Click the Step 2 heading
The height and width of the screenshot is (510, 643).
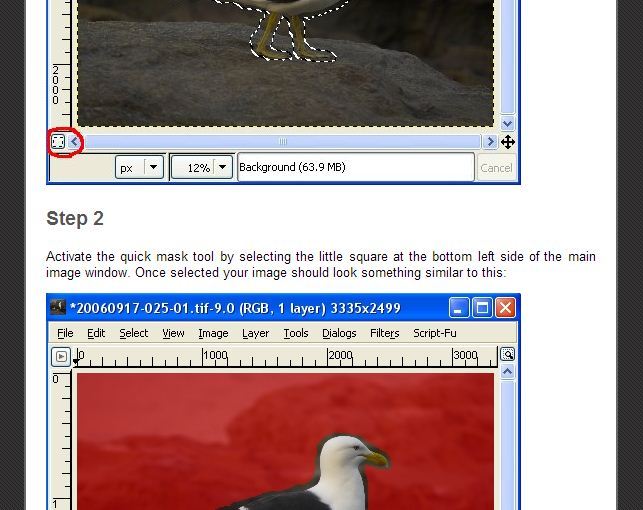(x=75, y=219)
